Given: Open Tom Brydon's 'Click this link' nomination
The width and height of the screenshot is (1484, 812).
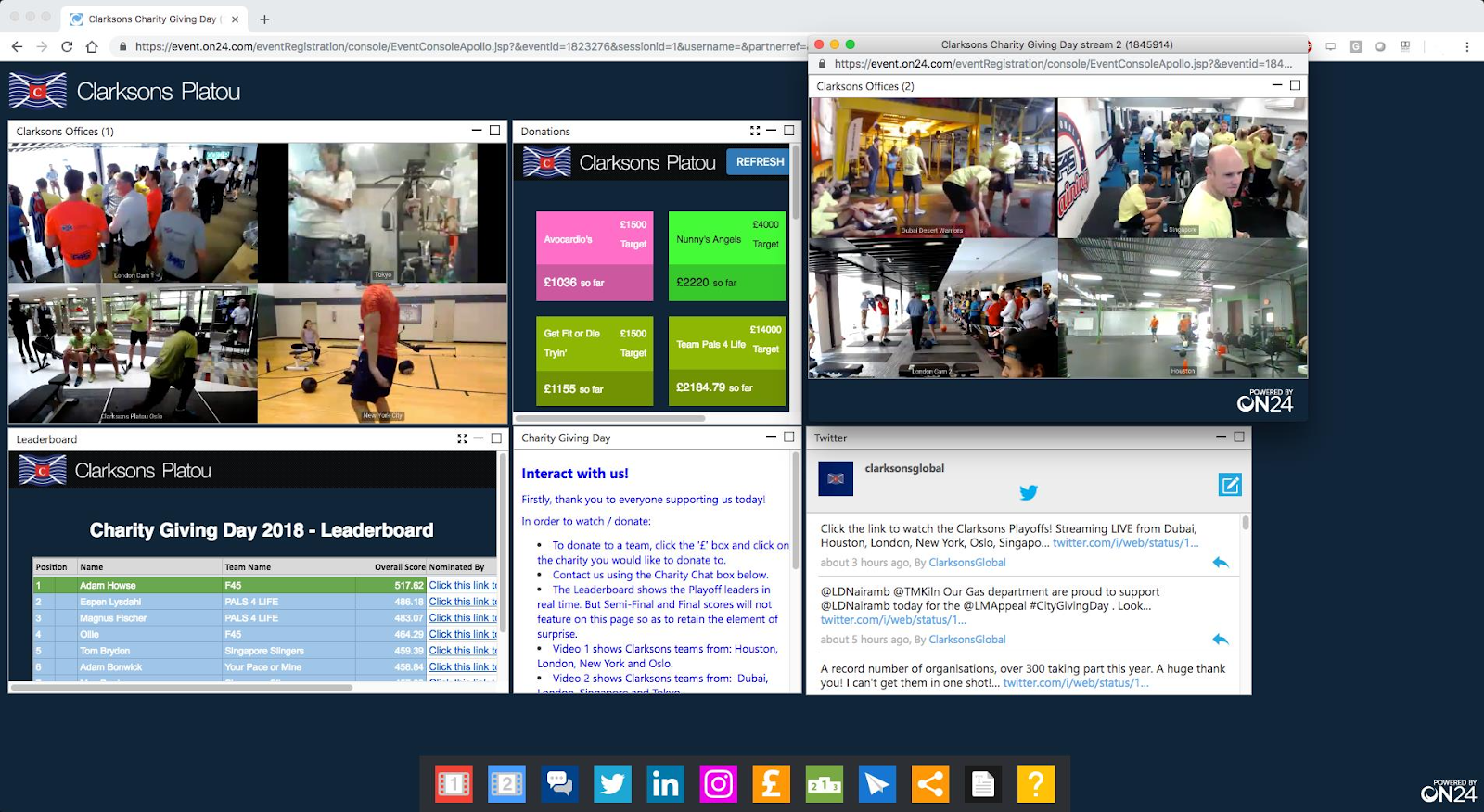Looking at the screenshot, I should [463, 651].
